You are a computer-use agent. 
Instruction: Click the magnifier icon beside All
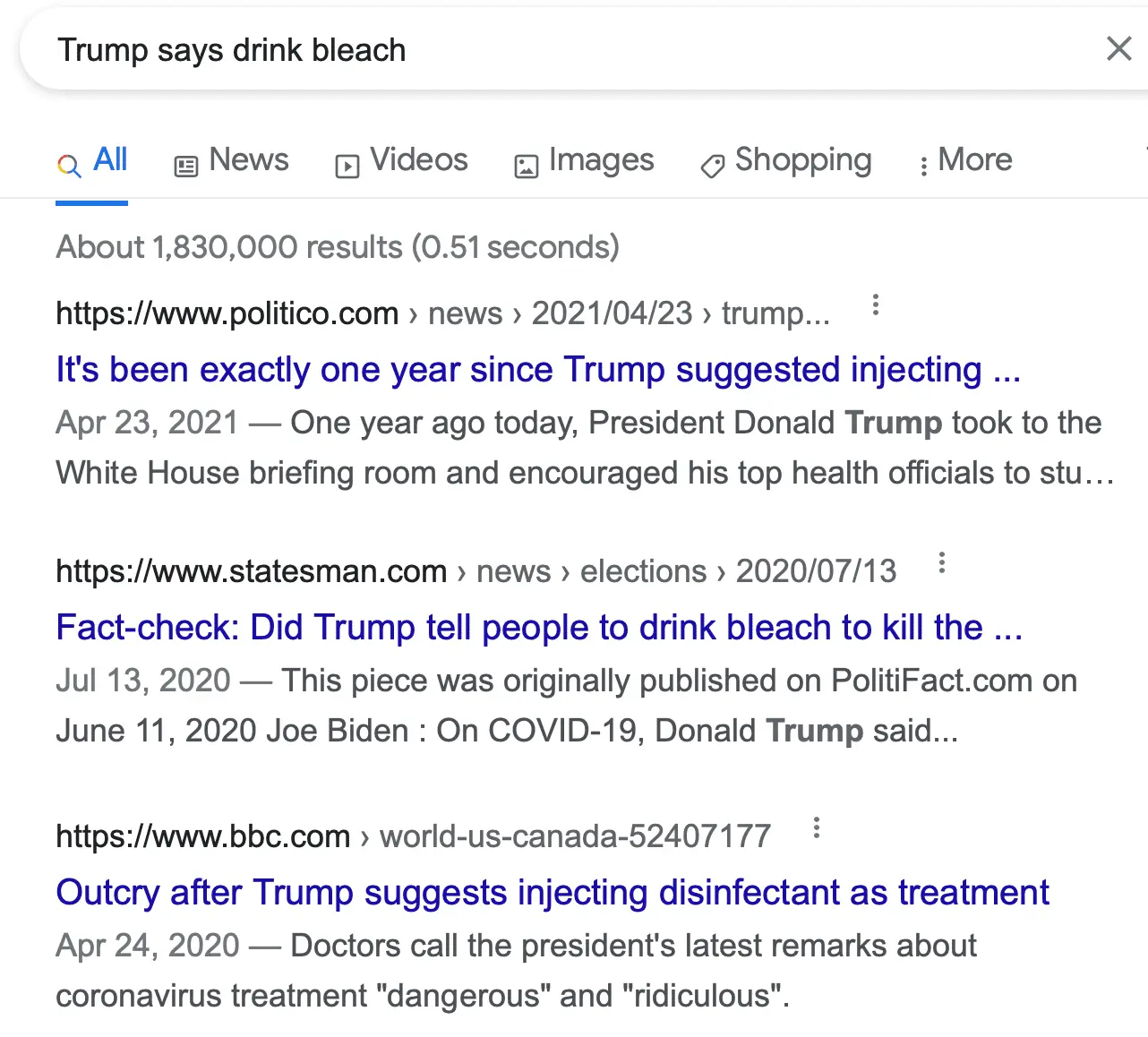click(69, 165)
